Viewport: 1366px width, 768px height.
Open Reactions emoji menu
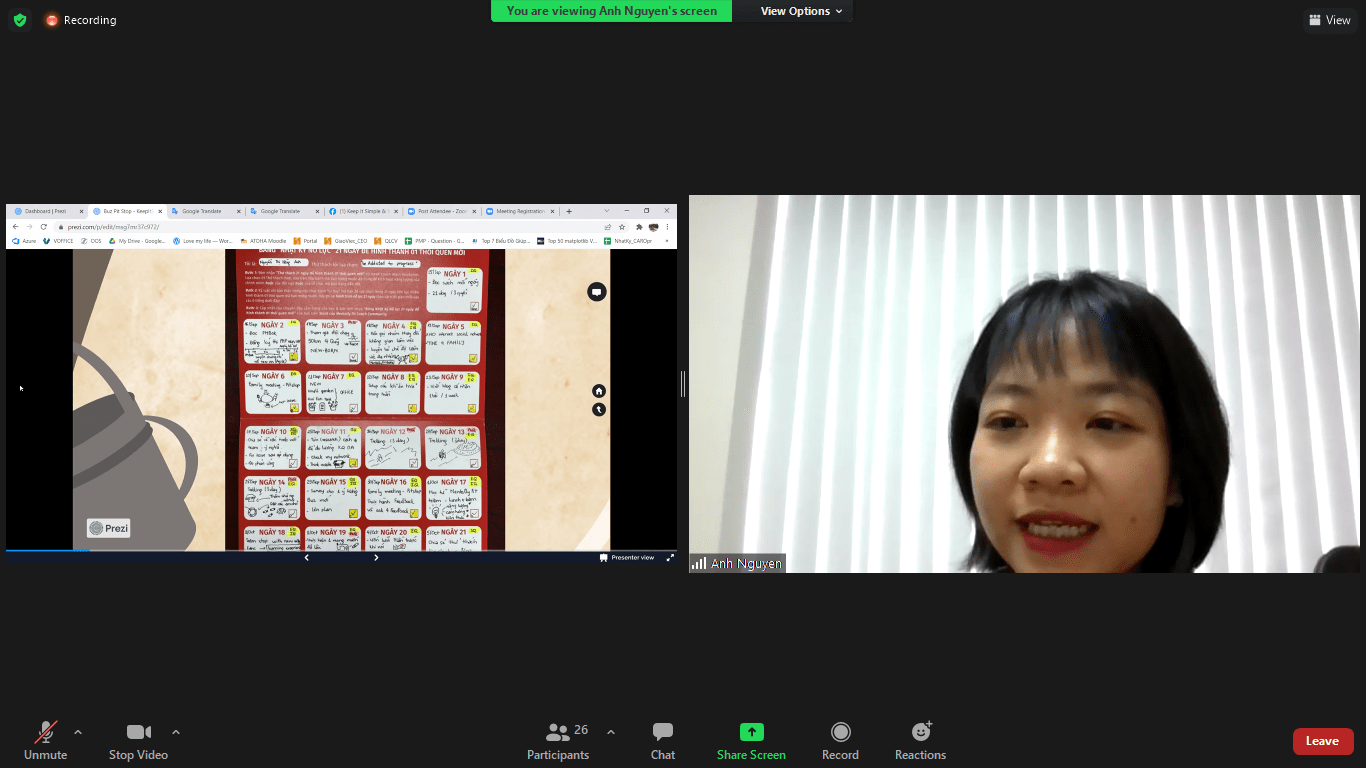click(x=920, y=741)
